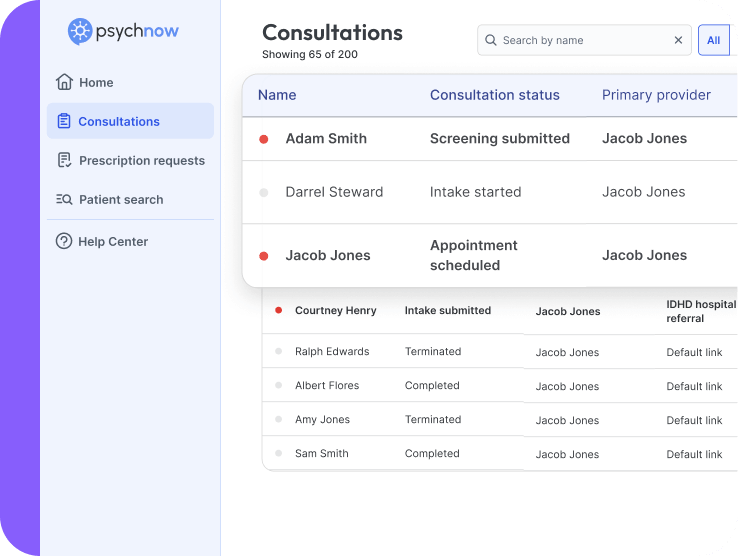
Task: Open Courtney Henry's consultation
Action: click(336, 310)
